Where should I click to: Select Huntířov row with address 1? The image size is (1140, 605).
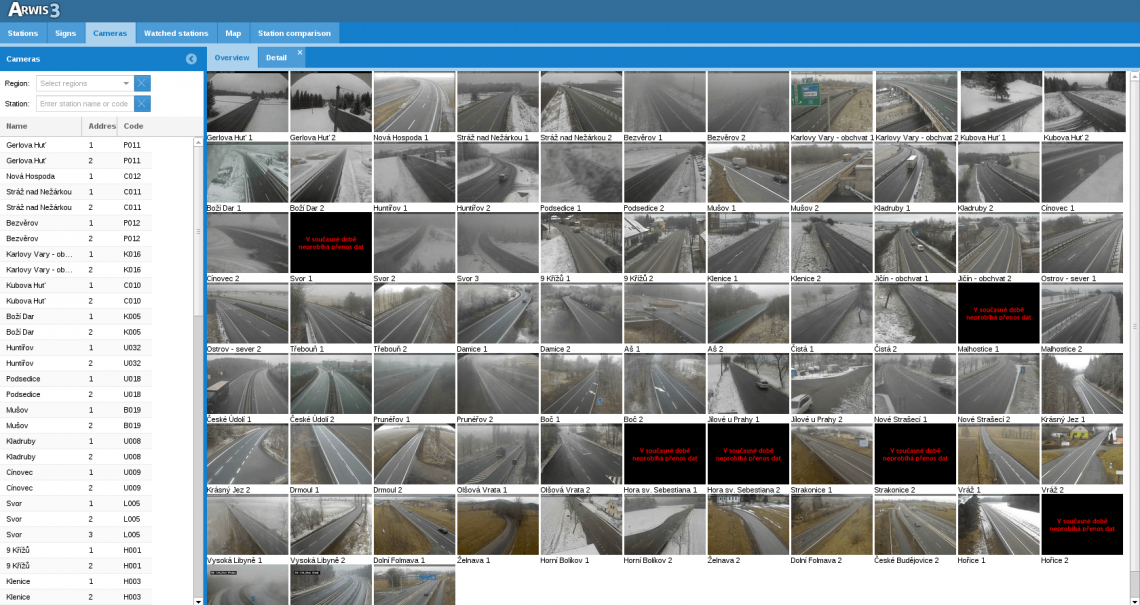click(76, 348)
